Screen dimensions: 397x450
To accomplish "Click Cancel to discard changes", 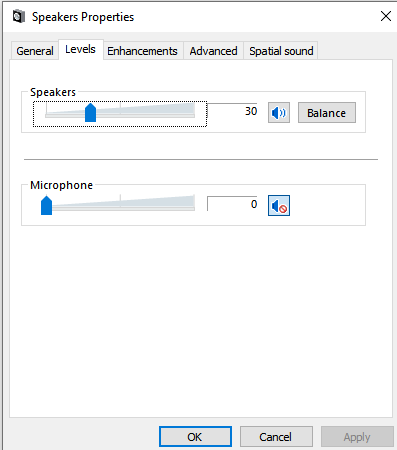I will point(276,437).
